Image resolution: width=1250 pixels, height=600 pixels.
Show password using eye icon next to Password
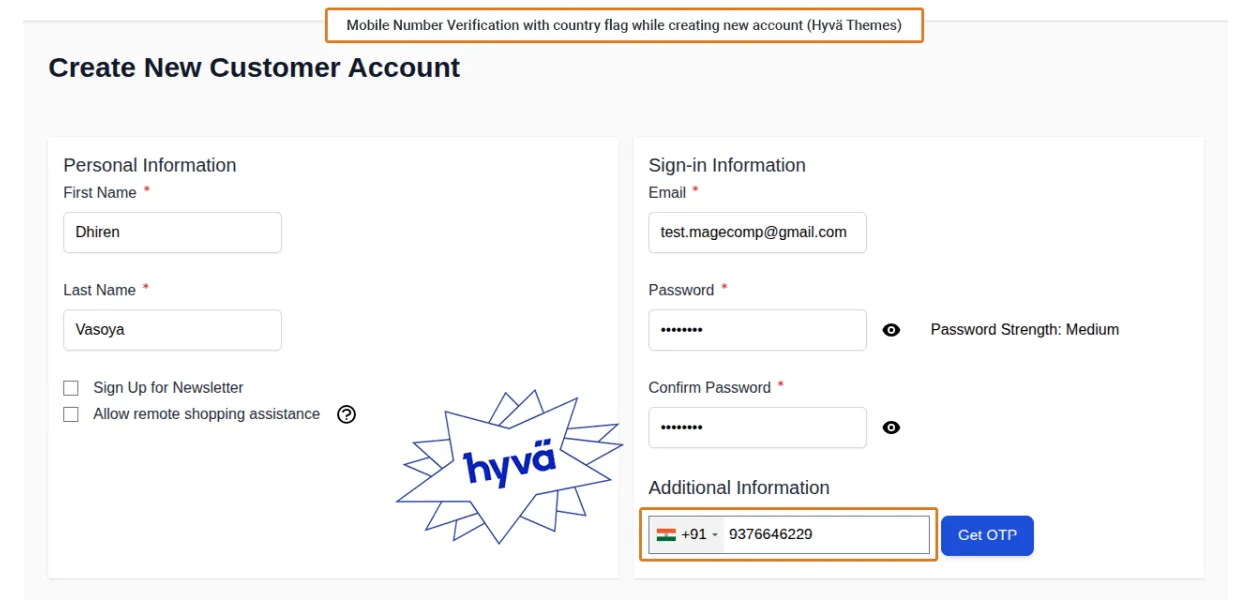coord(891,330)
